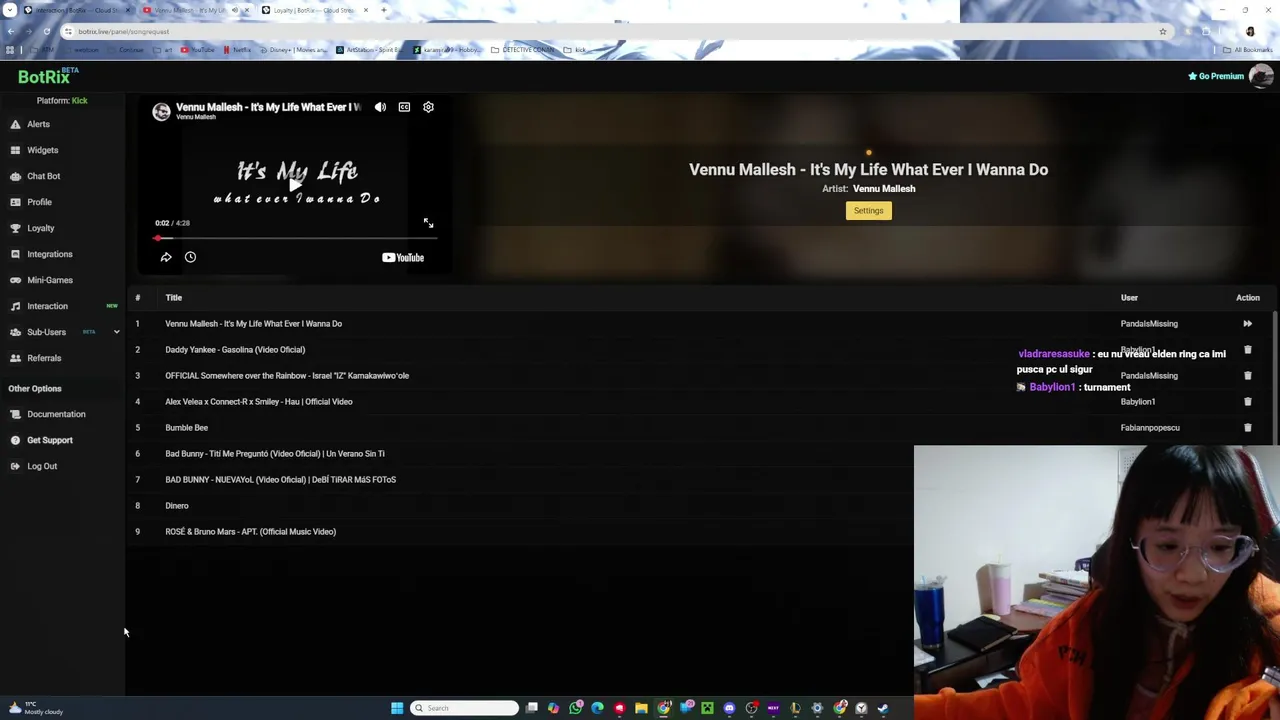Viewport: 1280px width, 720px height.
Task: Delete Daddy Yankee Gasolina from queue
Action: [x=1247, y=350]
